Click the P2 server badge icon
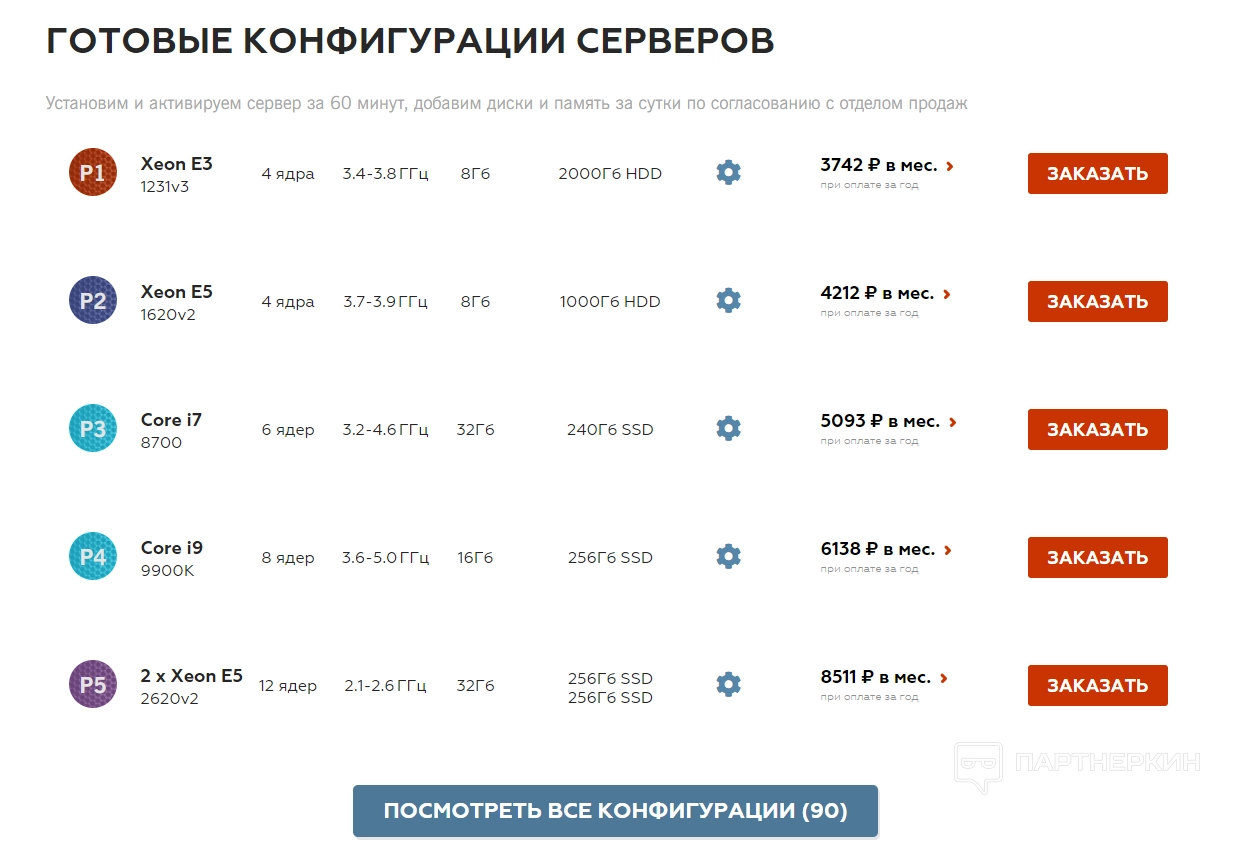 [x=93, y=300]
